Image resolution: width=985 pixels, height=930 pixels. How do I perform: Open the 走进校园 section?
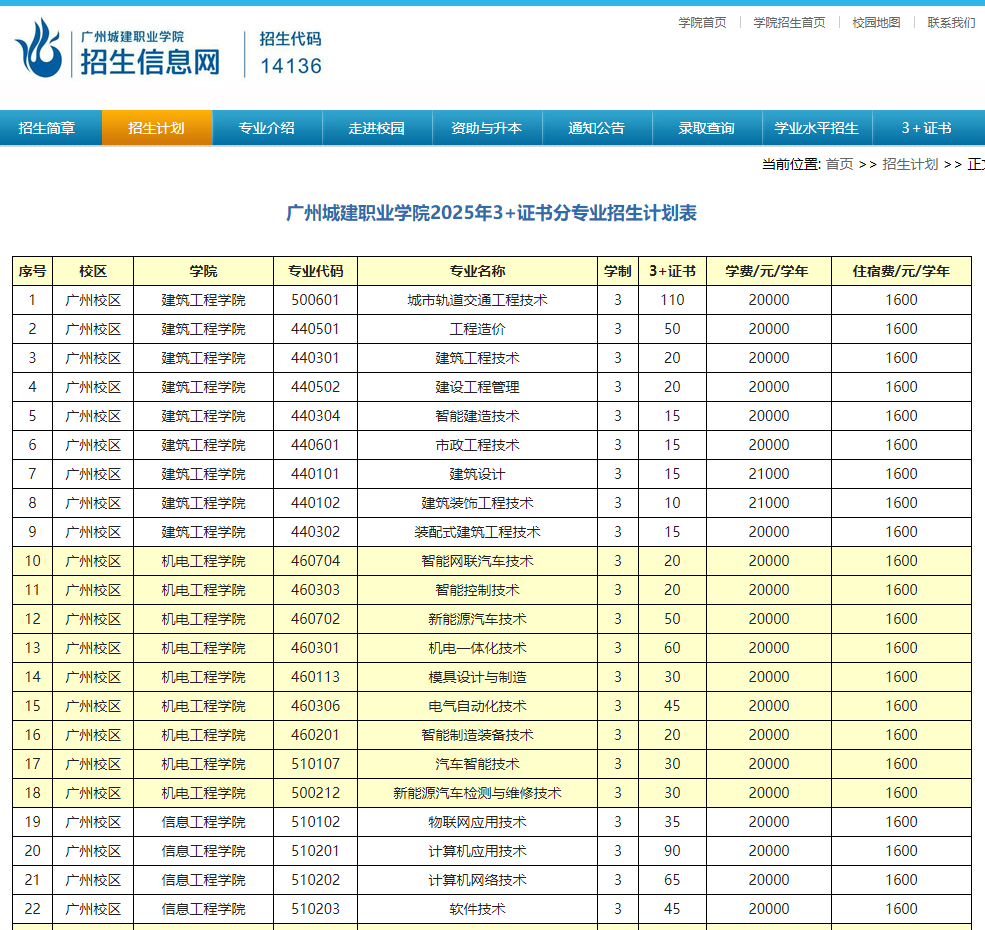(x=377, y=128)
